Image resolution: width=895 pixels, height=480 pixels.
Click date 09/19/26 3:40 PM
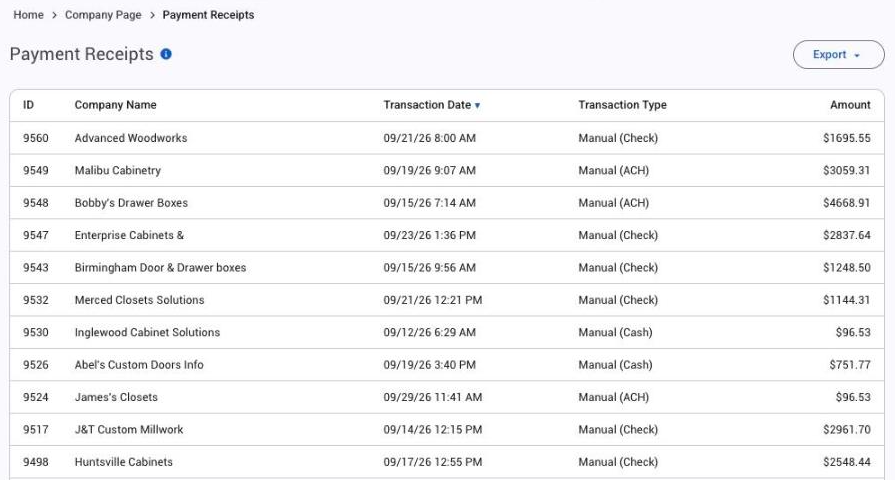429,365
